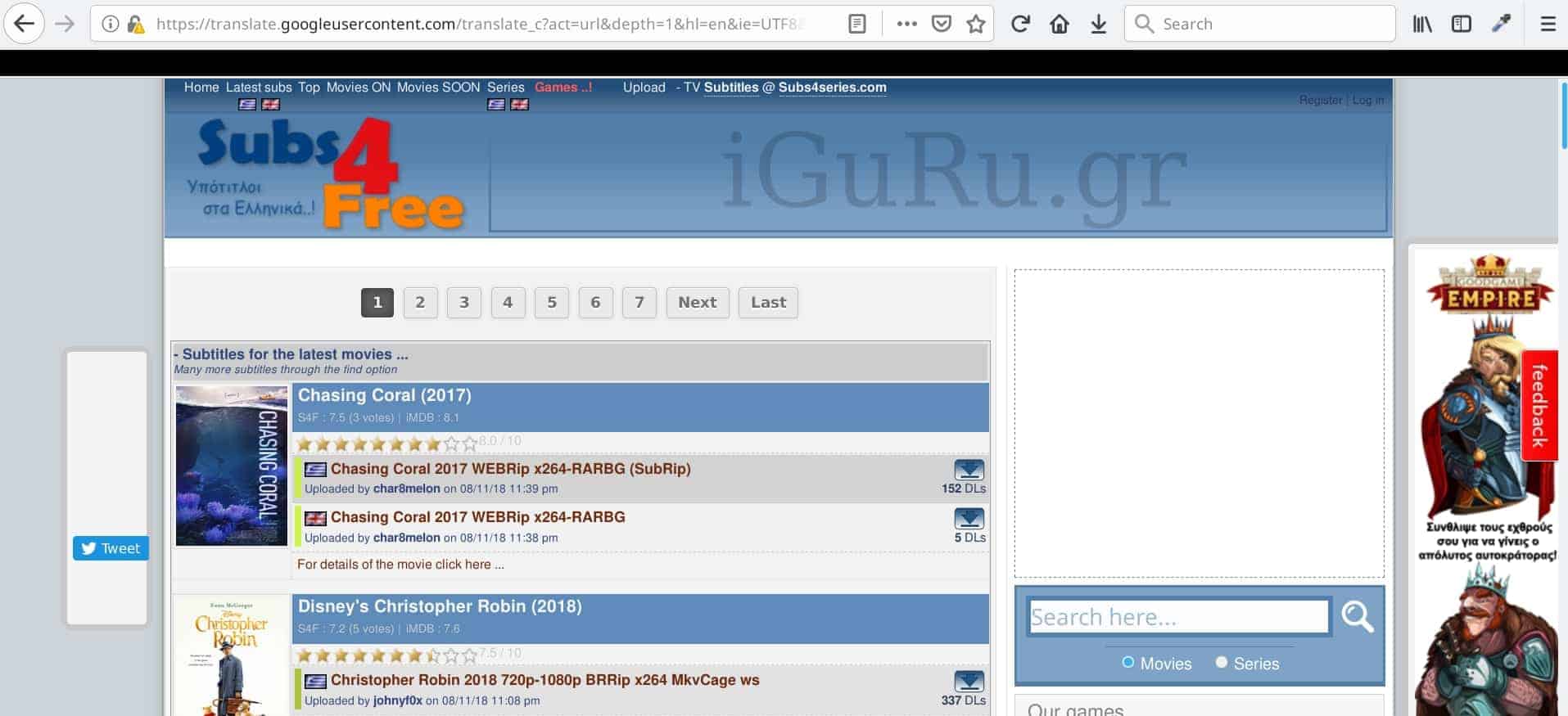Click the Goodgame Empire advertisement
This screenshot has height=716, width=1568.
1486,484
